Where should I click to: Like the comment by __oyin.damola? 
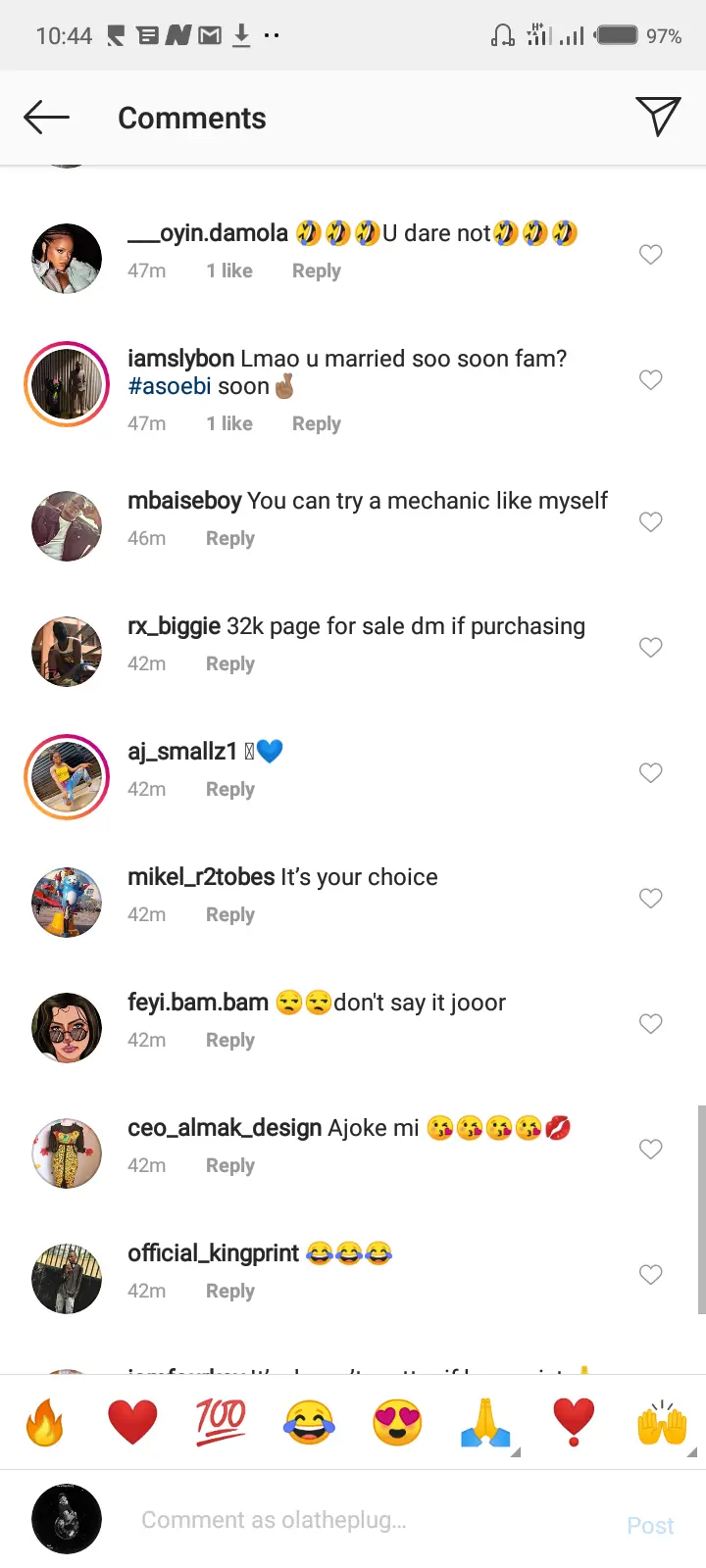[650, 255]
